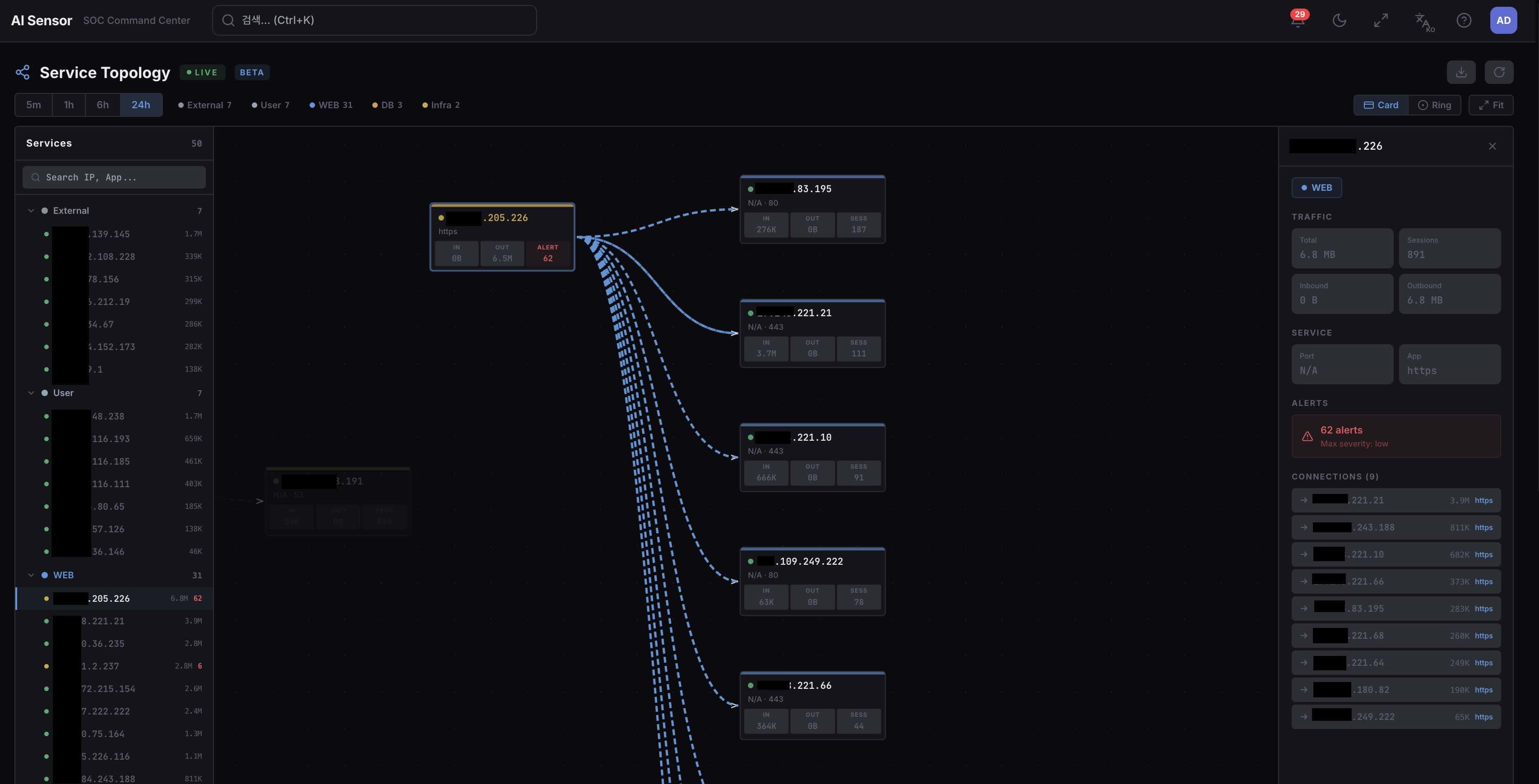Click the .221.66 node card in graph
Viewport: 1539px width, 784px height.
812,706
